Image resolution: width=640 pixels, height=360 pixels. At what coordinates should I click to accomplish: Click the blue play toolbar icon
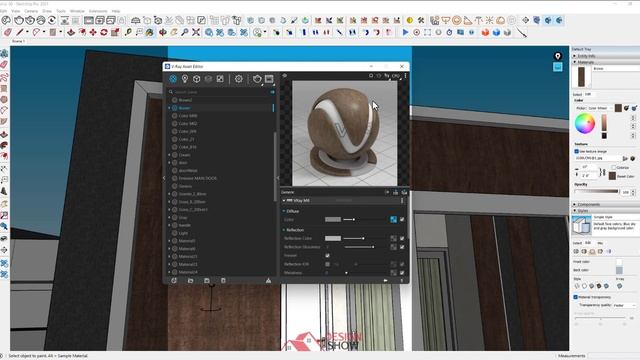[405, 32]
